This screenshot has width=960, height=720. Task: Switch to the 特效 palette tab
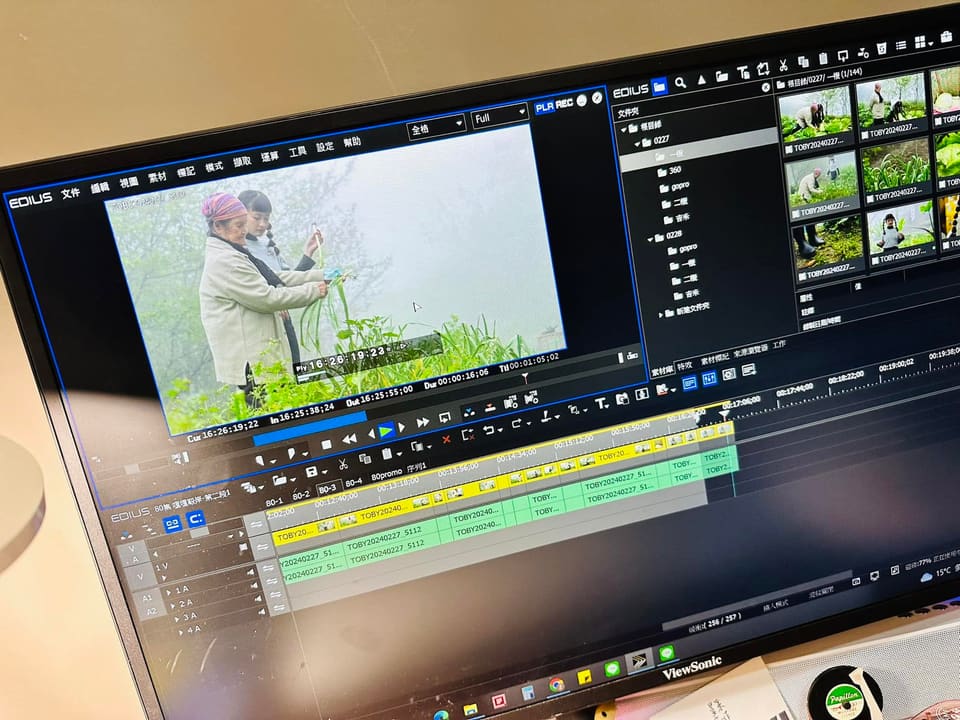684,365
